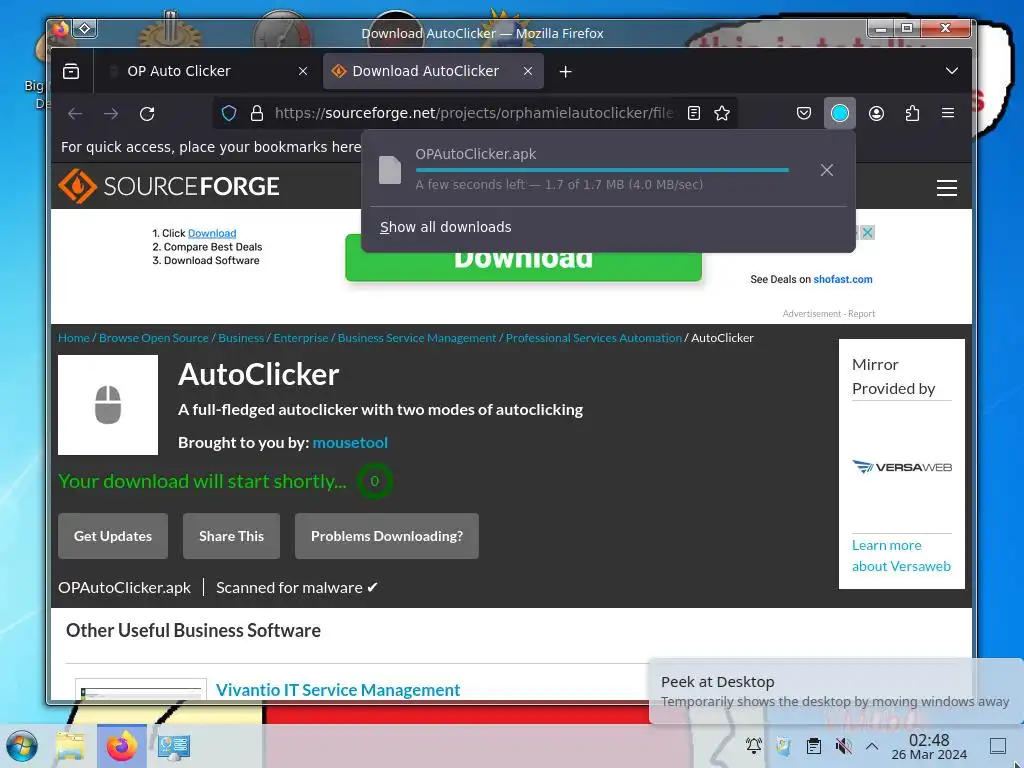Viewport: 1024px width, 768px height.
Task: Open the SourceForge hamburger menu
Action: point(947,187)
